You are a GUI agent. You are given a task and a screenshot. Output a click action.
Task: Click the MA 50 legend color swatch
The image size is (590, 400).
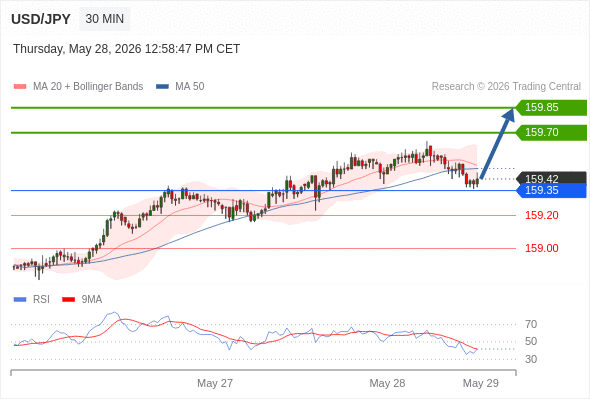(162, 87)
